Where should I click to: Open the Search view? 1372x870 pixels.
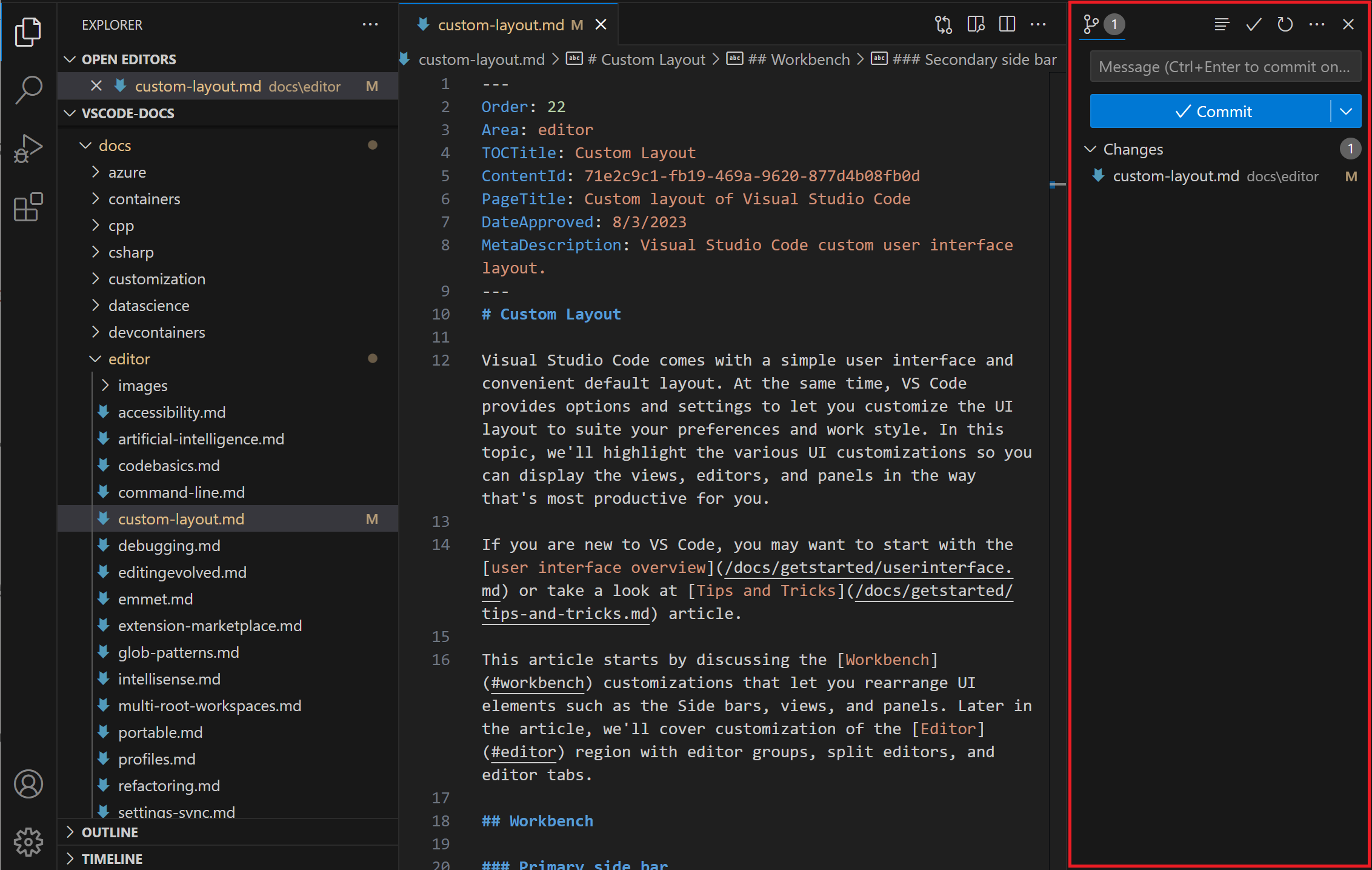click(28, 89)
